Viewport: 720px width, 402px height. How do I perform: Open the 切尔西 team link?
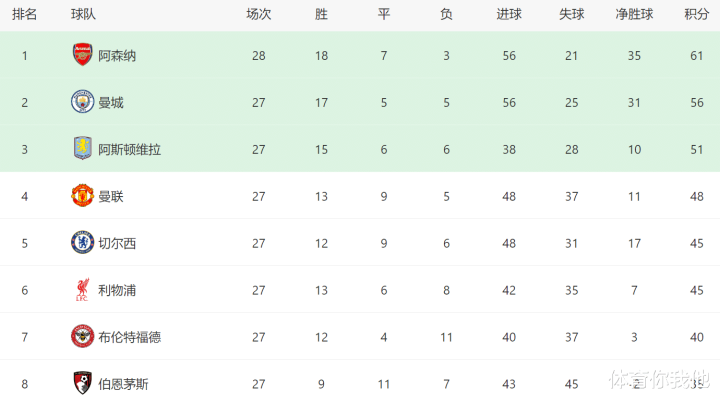coord(117,244)
